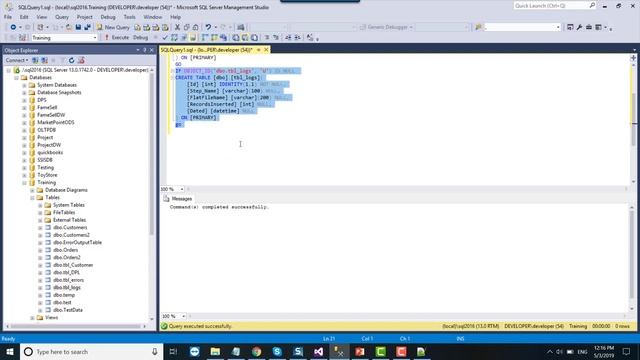Select the dbo.tbl_logs table
The height and width of the screenshot is (360, 640).
point(67,288)
